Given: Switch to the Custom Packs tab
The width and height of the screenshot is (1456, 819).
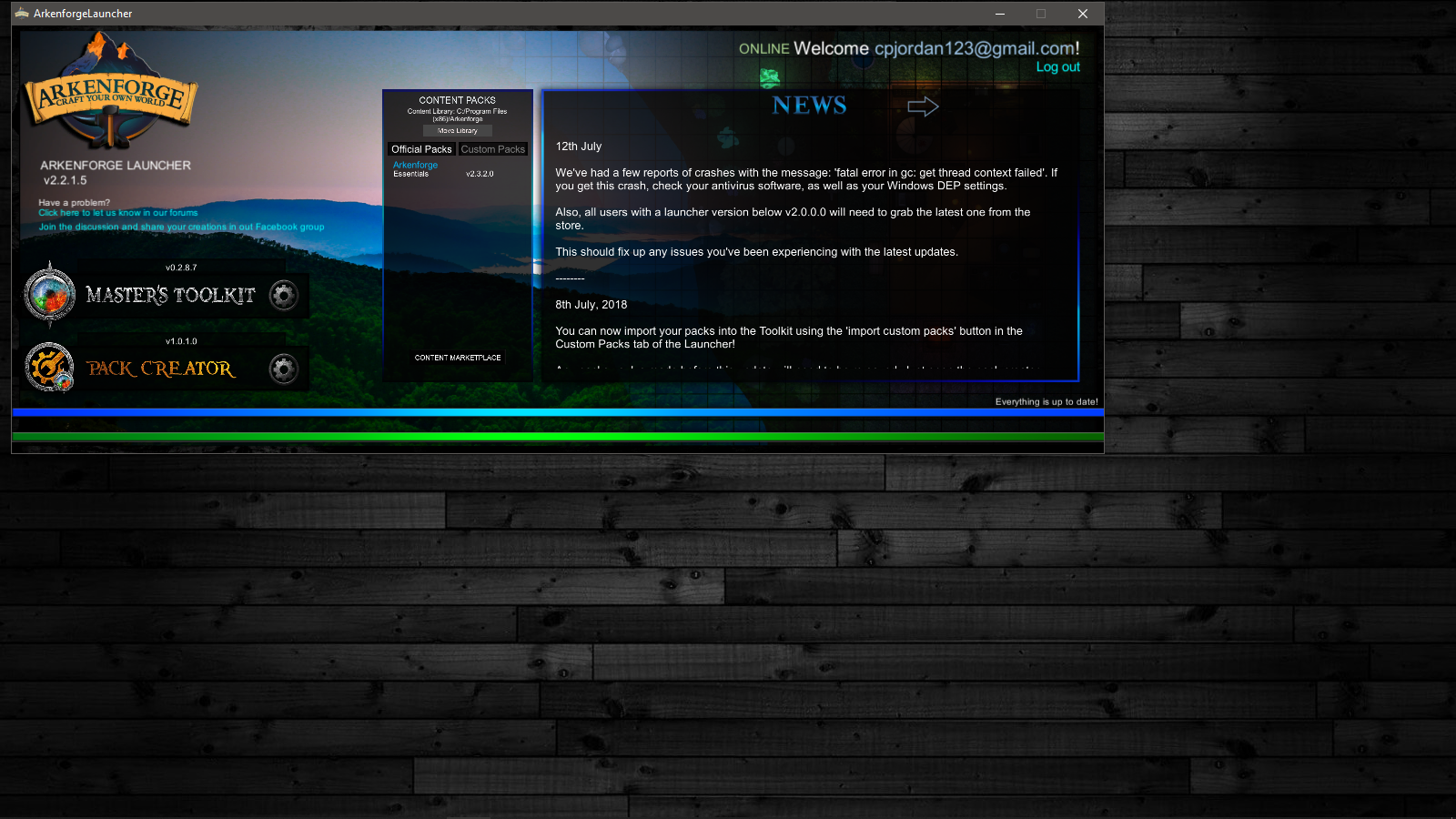Looking at the screenshot, I should [492, 149].
